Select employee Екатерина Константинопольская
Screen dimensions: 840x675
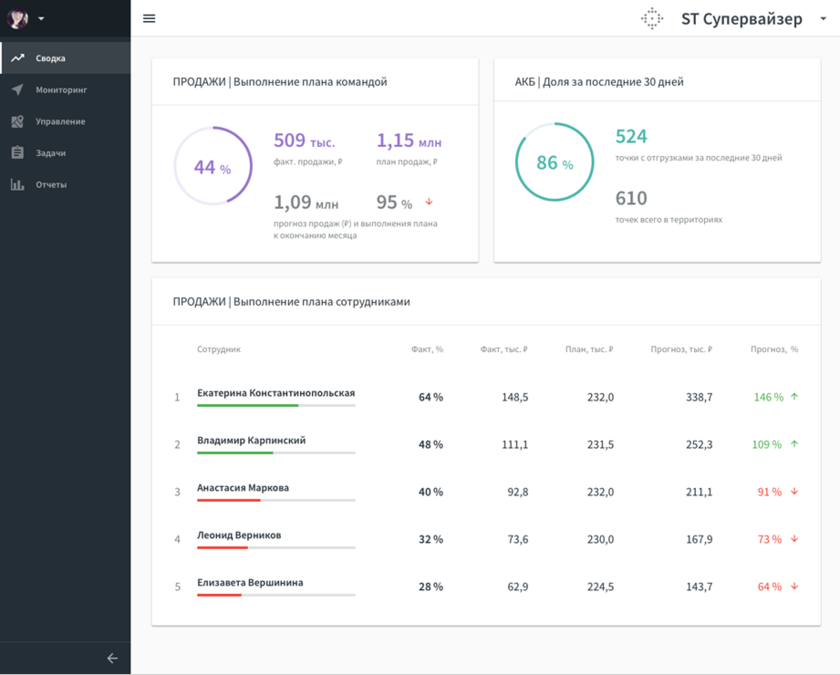click(x=275, y=393)
